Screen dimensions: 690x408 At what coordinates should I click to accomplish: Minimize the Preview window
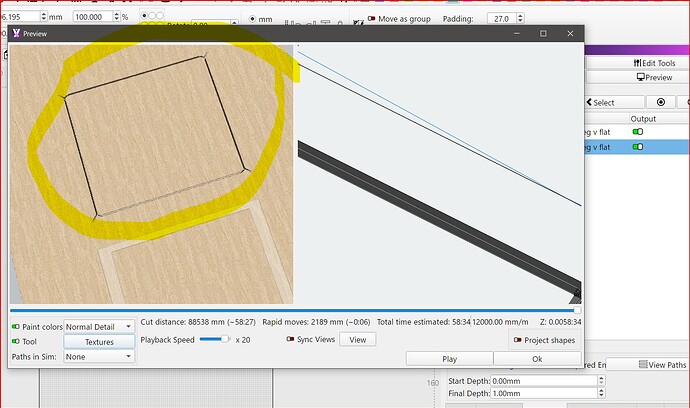tap(517, 33)
